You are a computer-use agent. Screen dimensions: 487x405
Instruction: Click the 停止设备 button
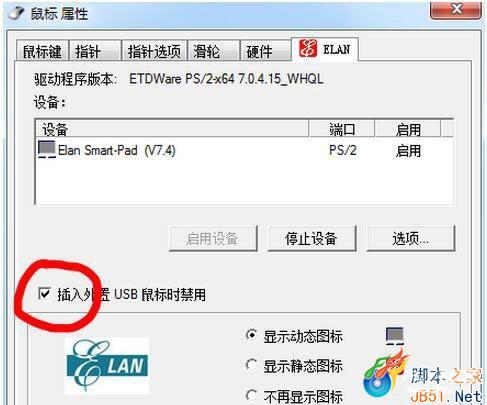point(312,238)
